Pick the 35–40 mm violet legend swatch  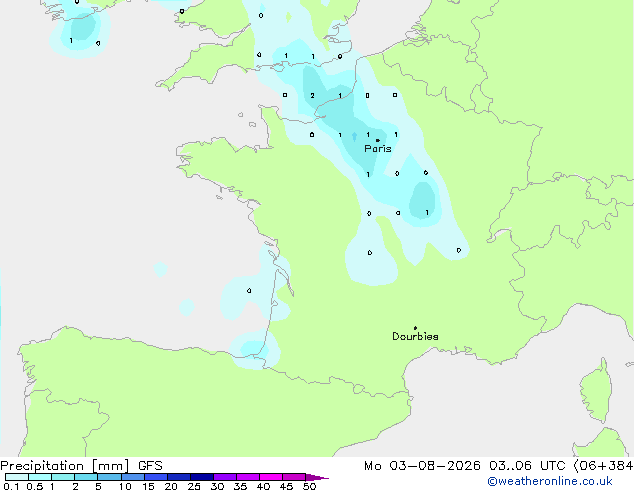pos(248,477)
